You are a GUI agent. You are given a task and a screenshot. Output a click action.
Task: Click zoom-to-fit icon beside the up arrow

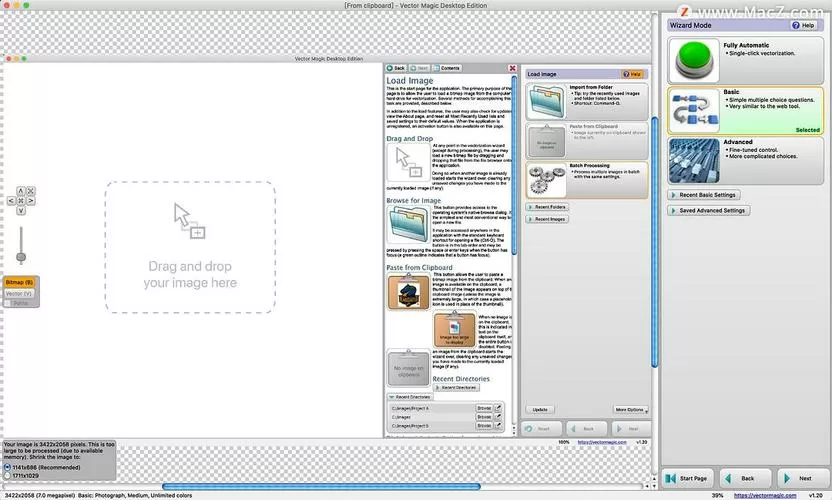pyautogui.click(x=31, y=191)
